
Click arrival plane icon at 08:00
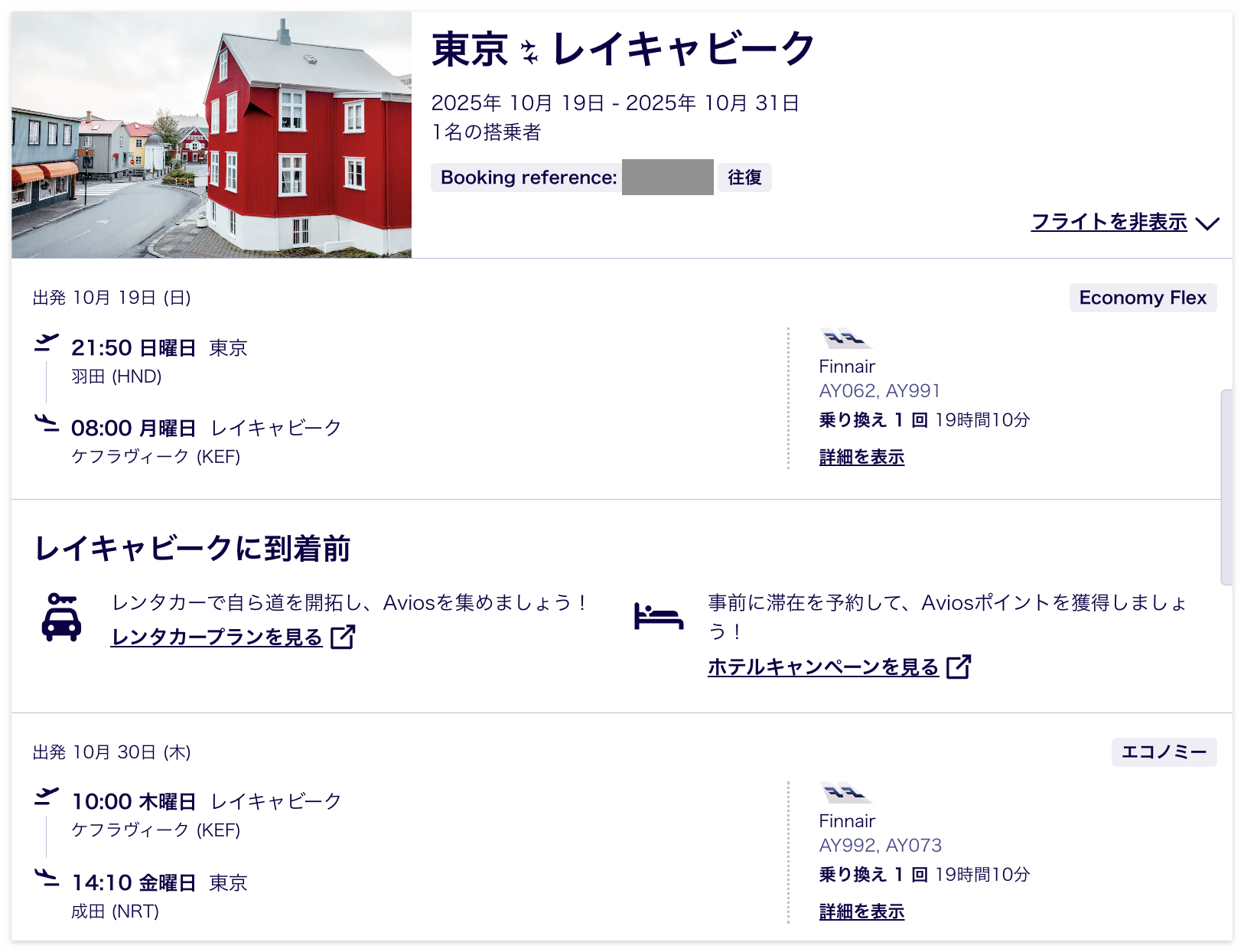coord(47,423)
